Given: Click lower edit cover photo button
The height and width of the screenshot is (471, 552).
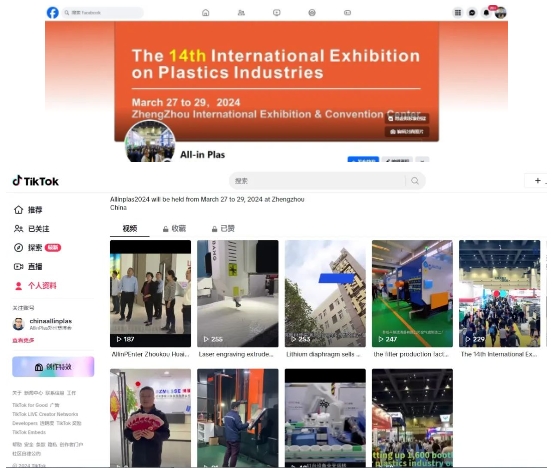Looking at the screenshot, I should tap(407, 132).
